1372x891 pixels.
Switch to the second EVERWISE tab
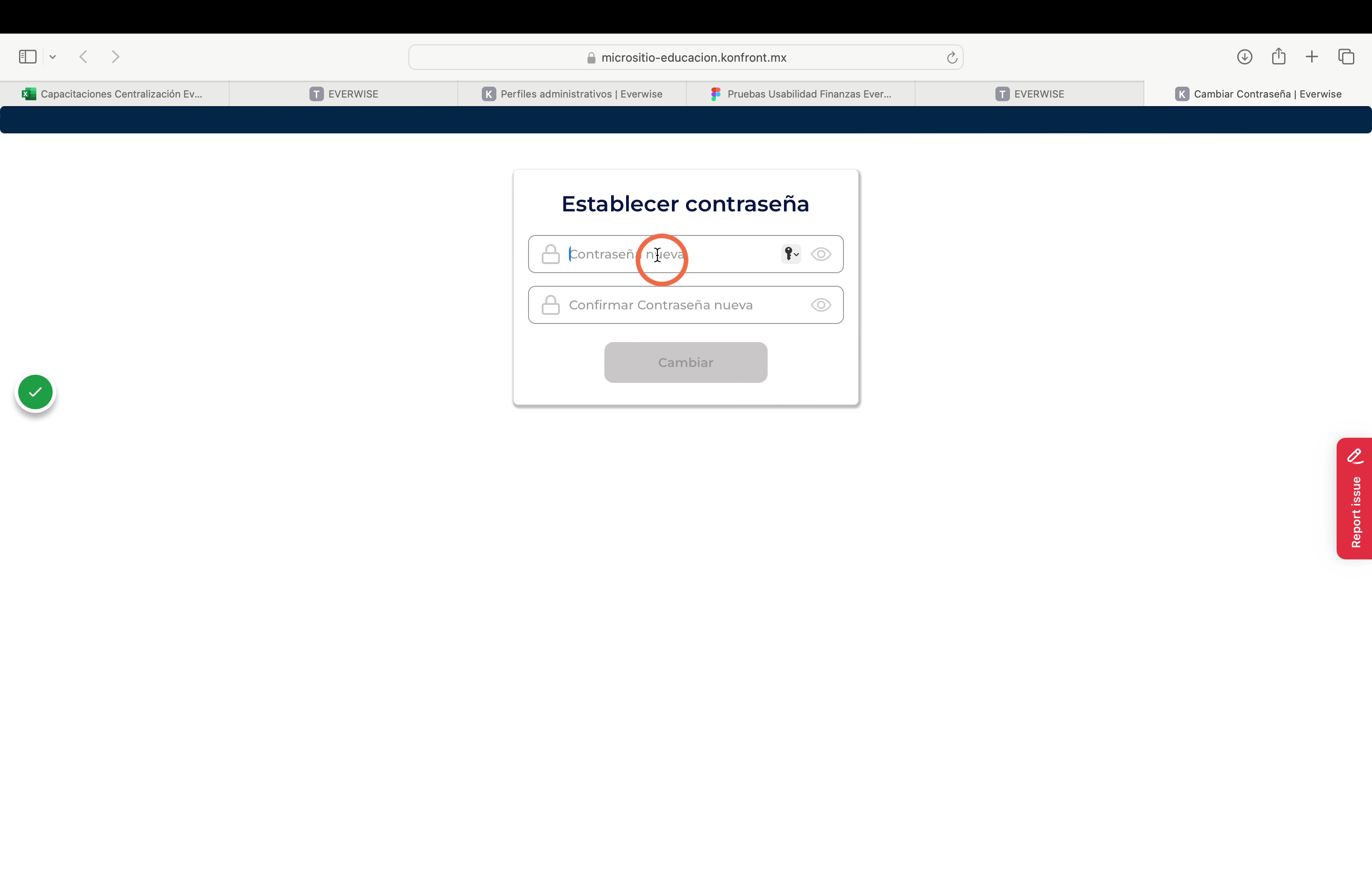coord(1029,94)
